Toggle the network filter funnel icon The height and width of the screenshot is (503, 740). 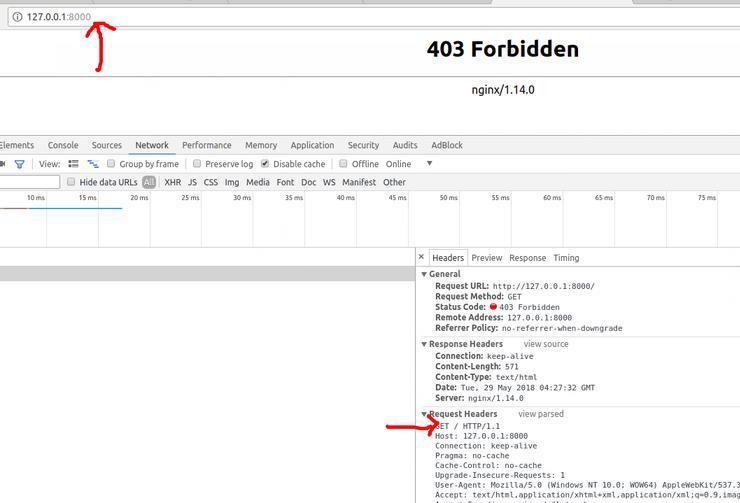pyautogui.click(x=19, y=164)
